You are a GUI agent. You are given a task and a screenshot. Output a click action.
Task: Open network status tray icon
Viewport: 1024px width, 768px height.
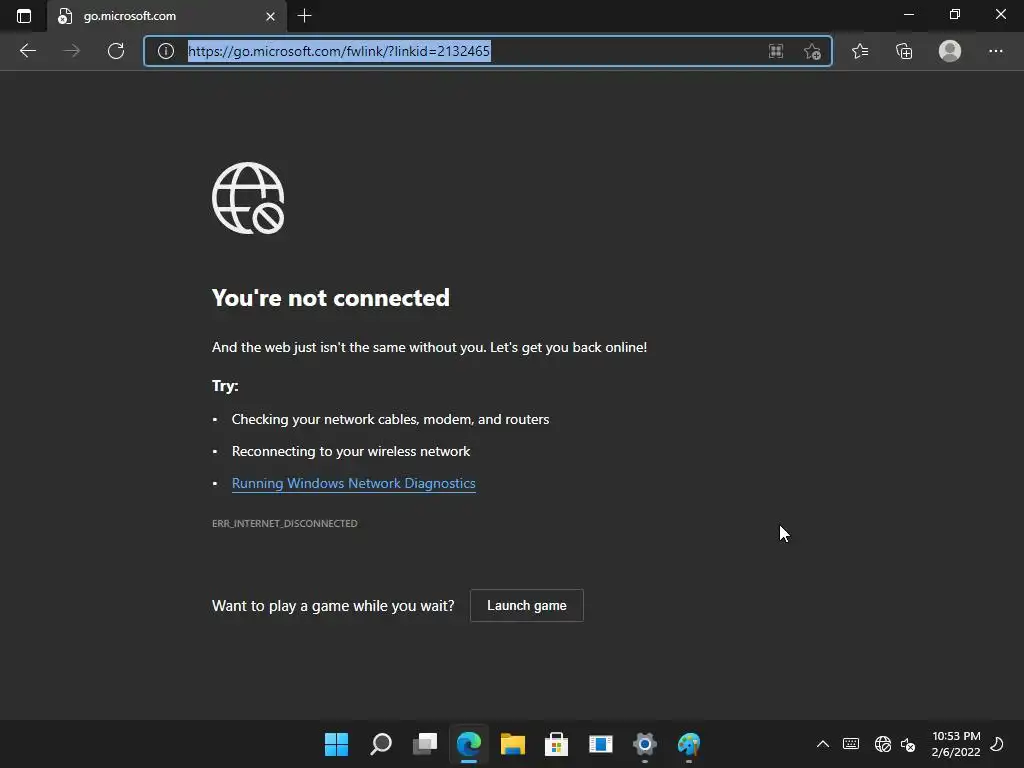pos(883,744)
